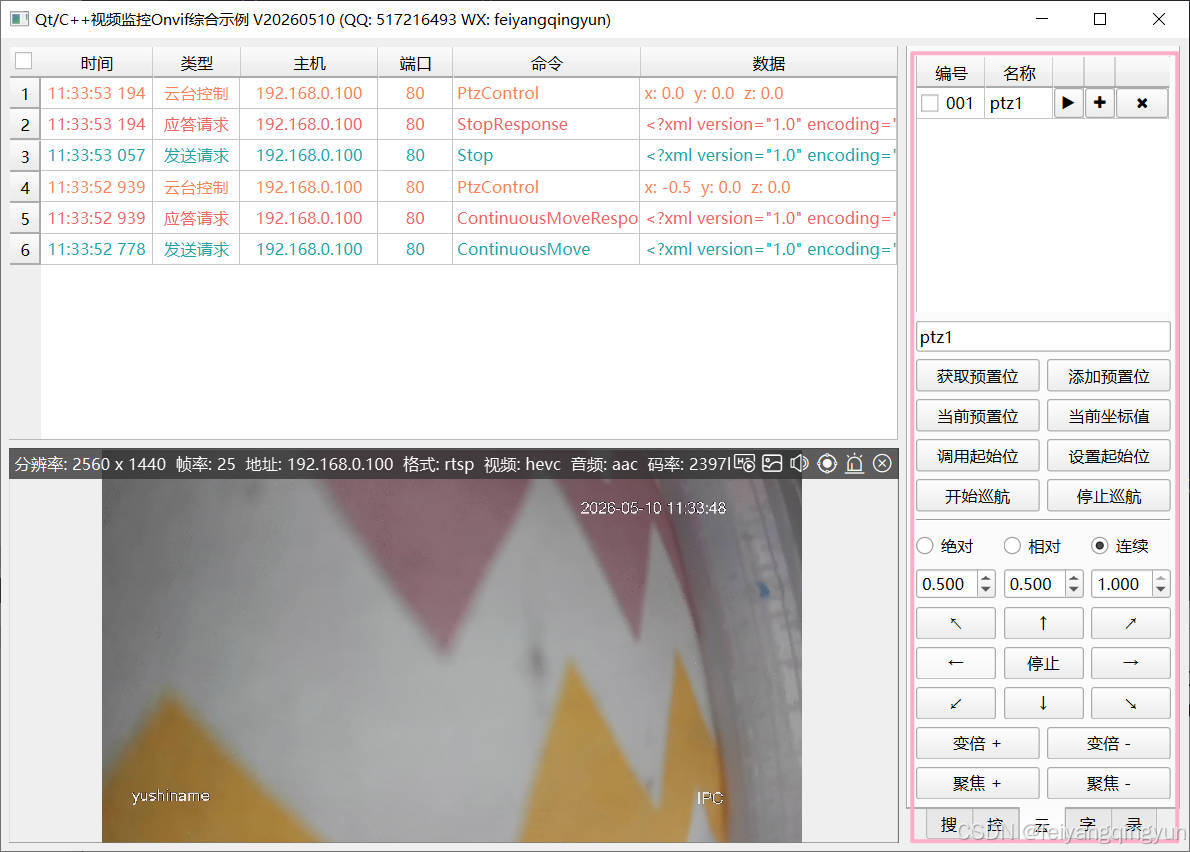Click the alarm siren icon in video toolbar
1190x852 pixels.
[x=855, y=463]
